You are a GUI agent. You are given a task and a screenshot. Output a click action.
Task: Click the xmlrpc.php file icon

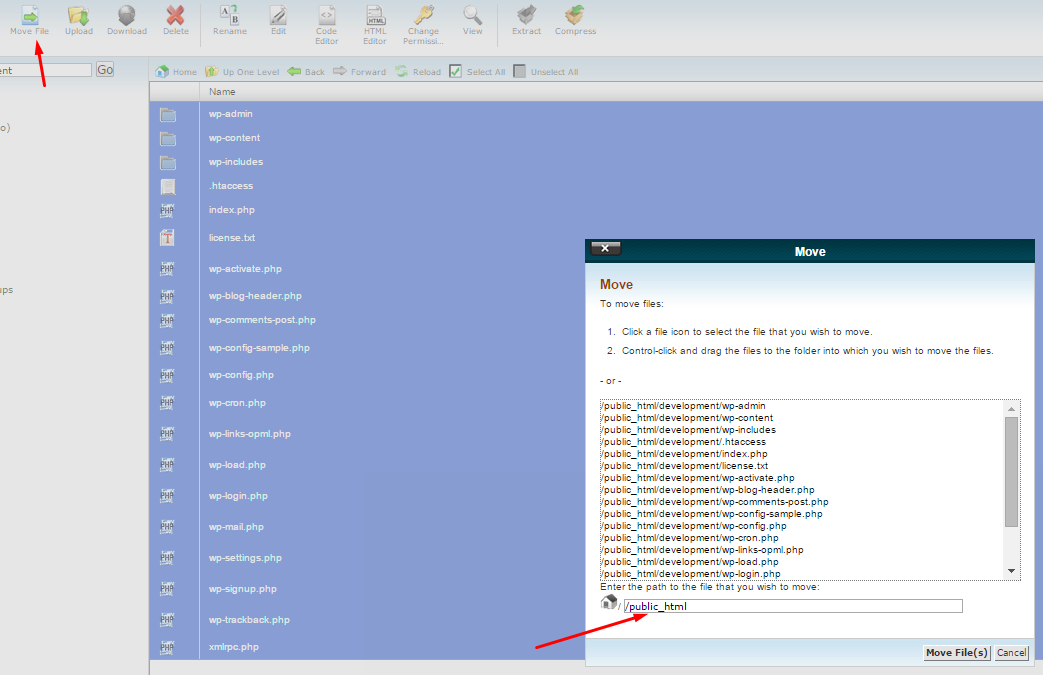[x=167, y=647]
